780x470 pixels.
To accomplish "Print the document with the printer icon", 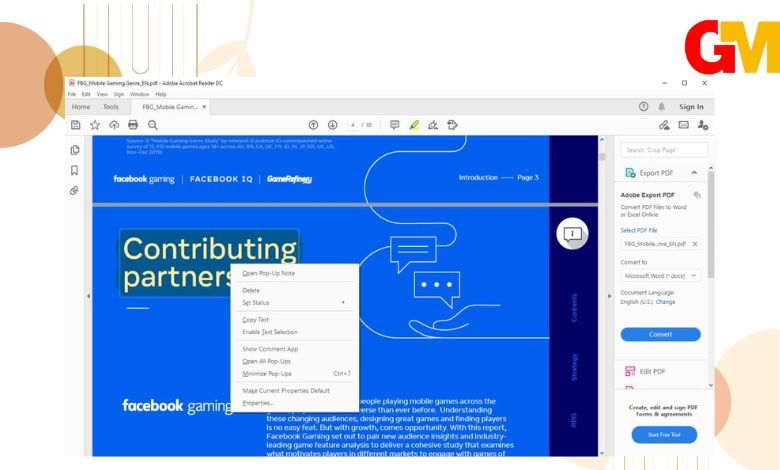I will click(133, 125).
